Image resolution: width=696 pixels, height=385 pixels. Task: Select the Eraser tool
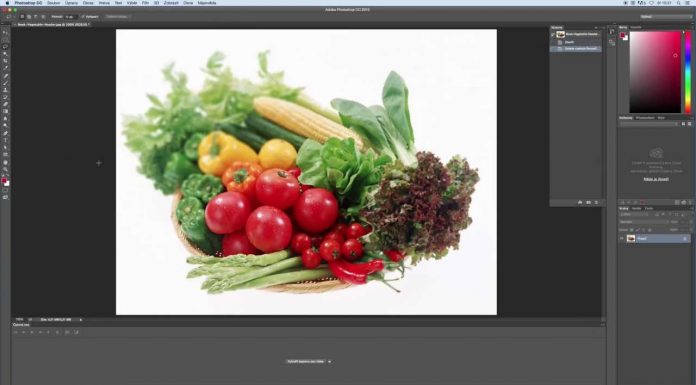click(5, 104)
